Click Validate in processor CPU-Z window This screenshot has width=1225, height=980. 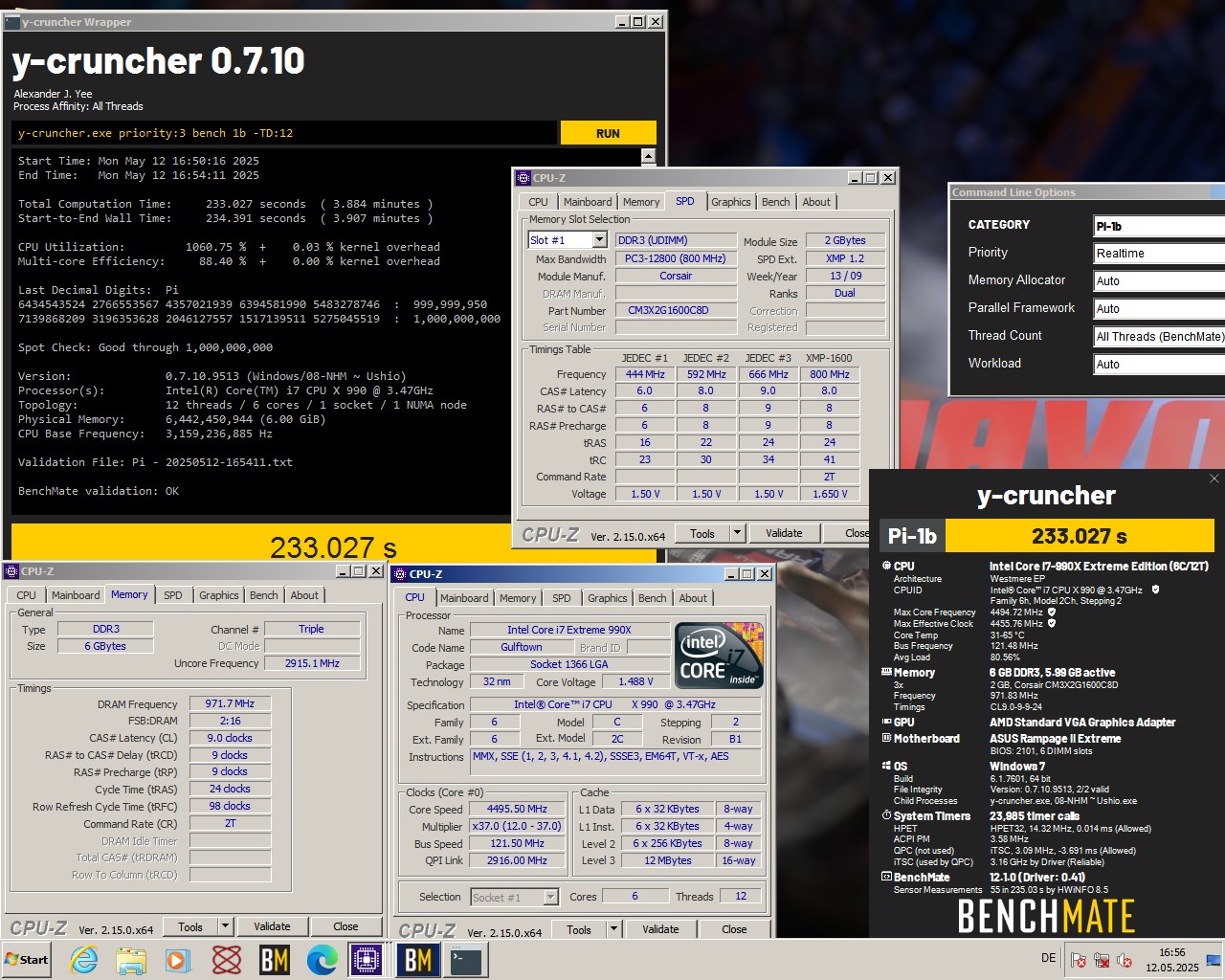660,929
